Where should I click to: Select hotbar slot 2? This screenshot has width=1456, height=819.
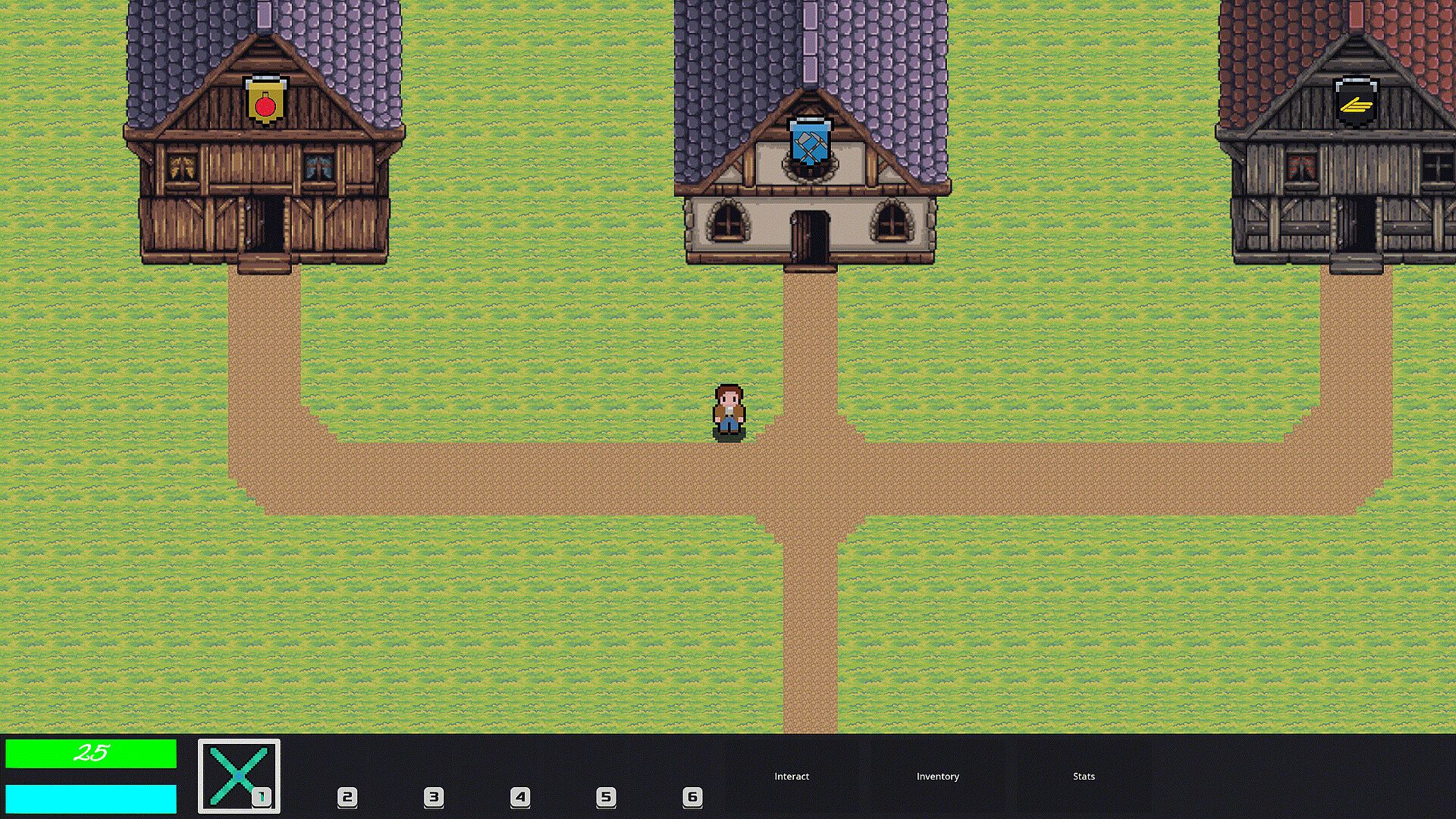tap(347, 797)
